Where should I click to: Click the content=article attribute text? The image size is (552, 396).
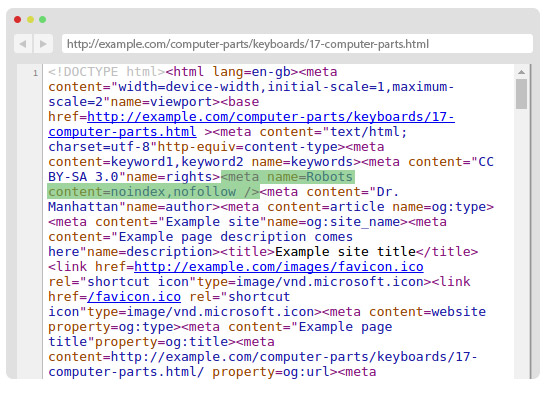coord(326,207)
